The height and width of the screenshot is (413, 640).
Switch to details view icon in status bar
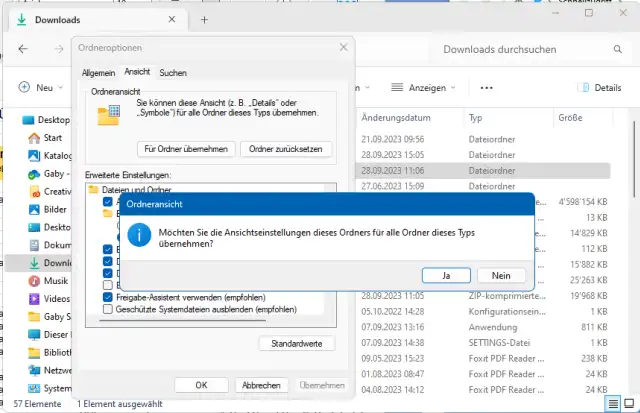pyautogui.click(x=613, y=404)
